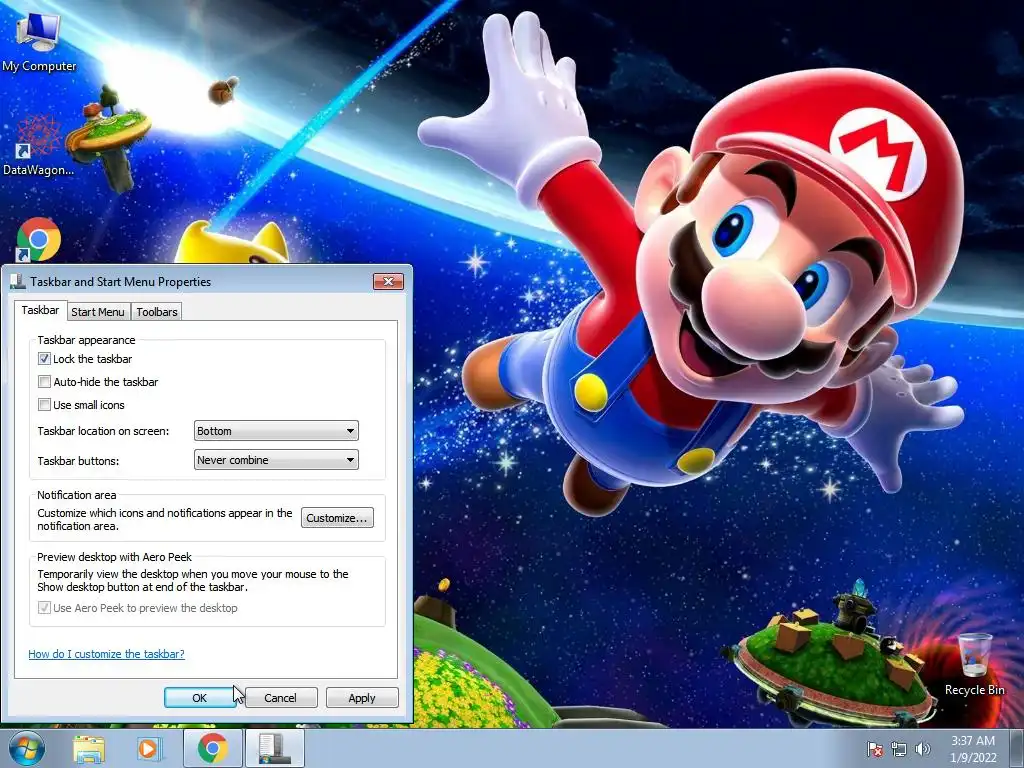Close the Taskbar and Start Menu Properties dialog
The image size is (1024, 768).
point(389,281)
